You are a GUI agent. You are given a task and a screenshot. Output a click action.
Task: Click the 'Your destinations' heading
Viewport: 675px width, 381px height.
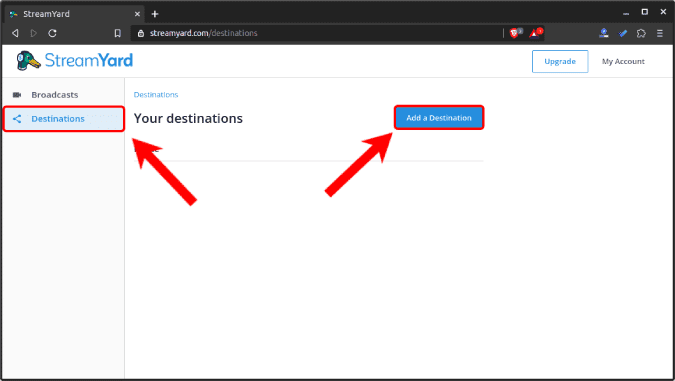point(188,118)
